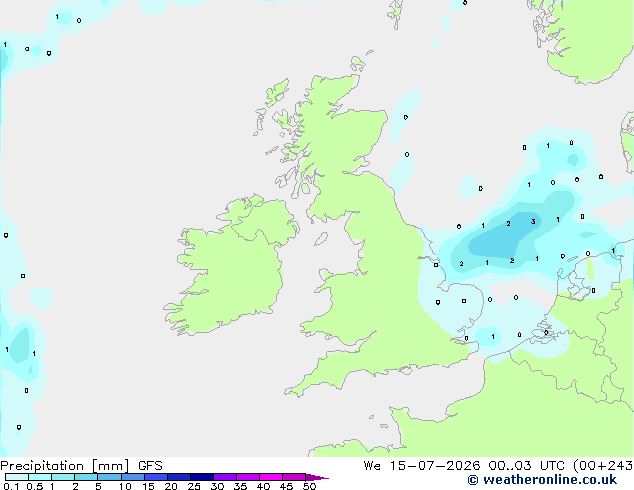Image resolution: width=634 pixels, height=490 pixels.
Task: Click the 25–30 mm dark navy legend box
Action: pos(201,477)
